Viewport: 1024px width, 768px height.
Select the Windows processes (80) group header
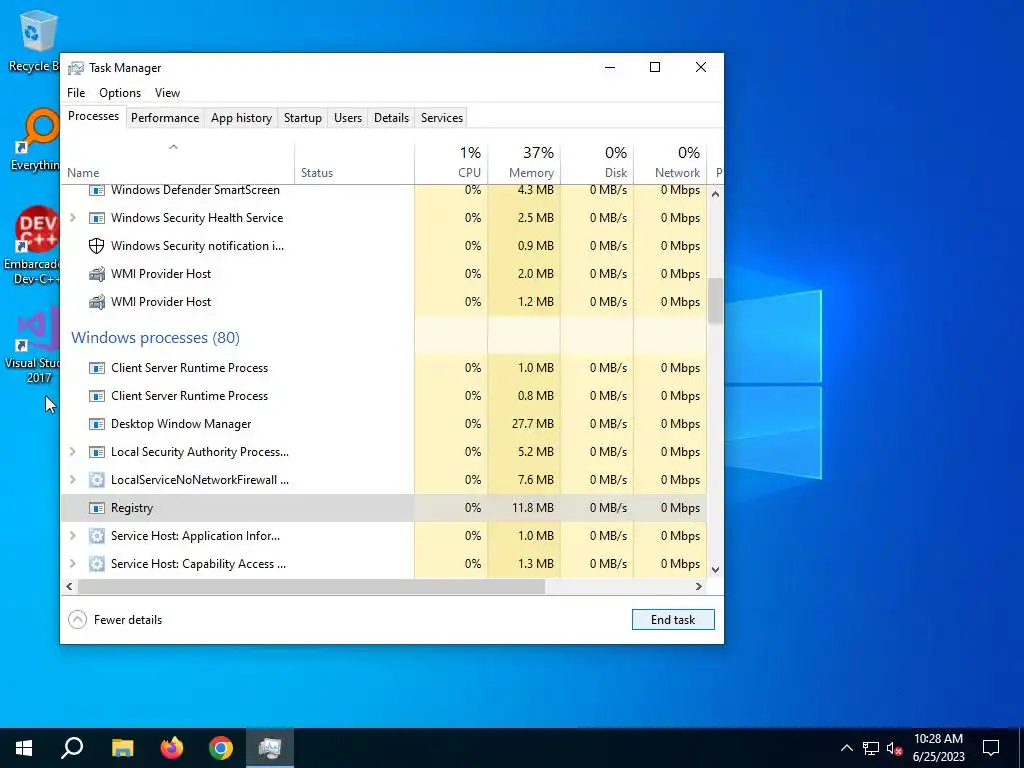point(155,338)
